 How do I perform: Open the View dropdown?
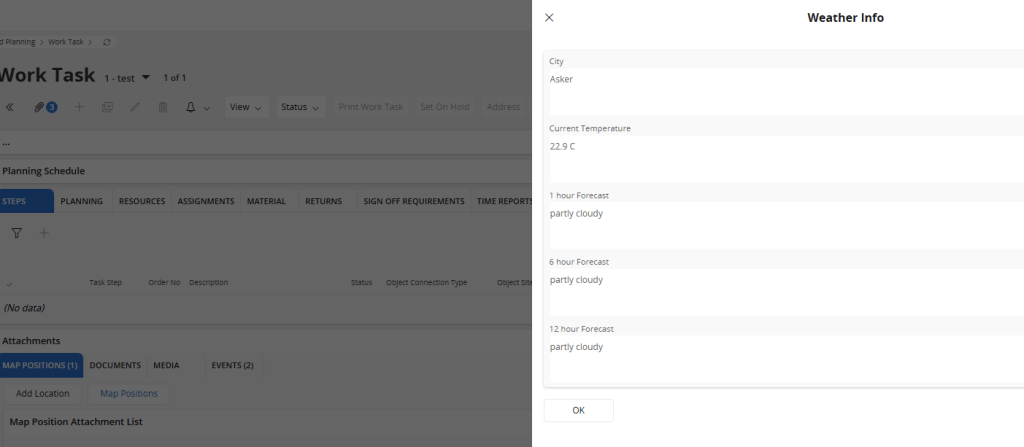click(x=246, y=107)
